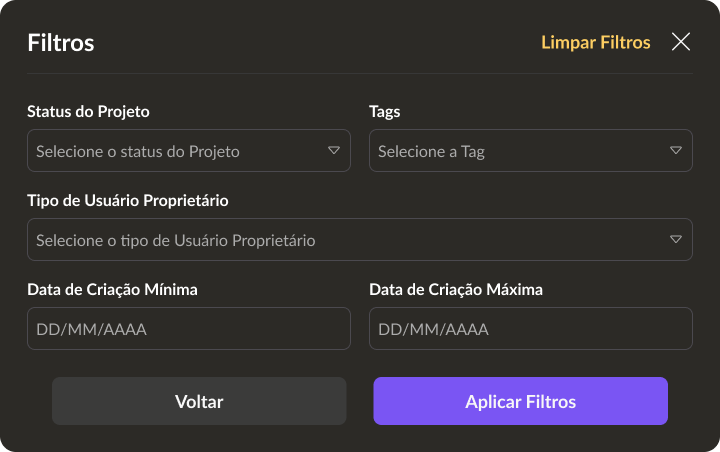
Task: Focus the Data de Criação Mínima field
Action: coord(189,329)
